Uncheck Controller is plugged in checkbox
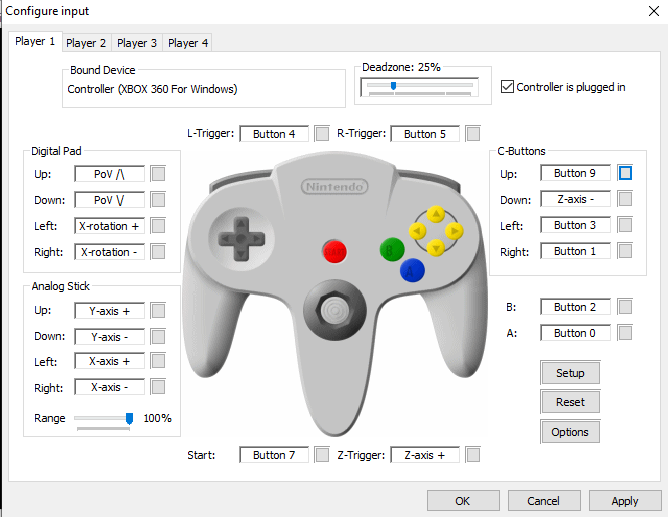Viewport: 668px width, 517px height. point(507,86)
